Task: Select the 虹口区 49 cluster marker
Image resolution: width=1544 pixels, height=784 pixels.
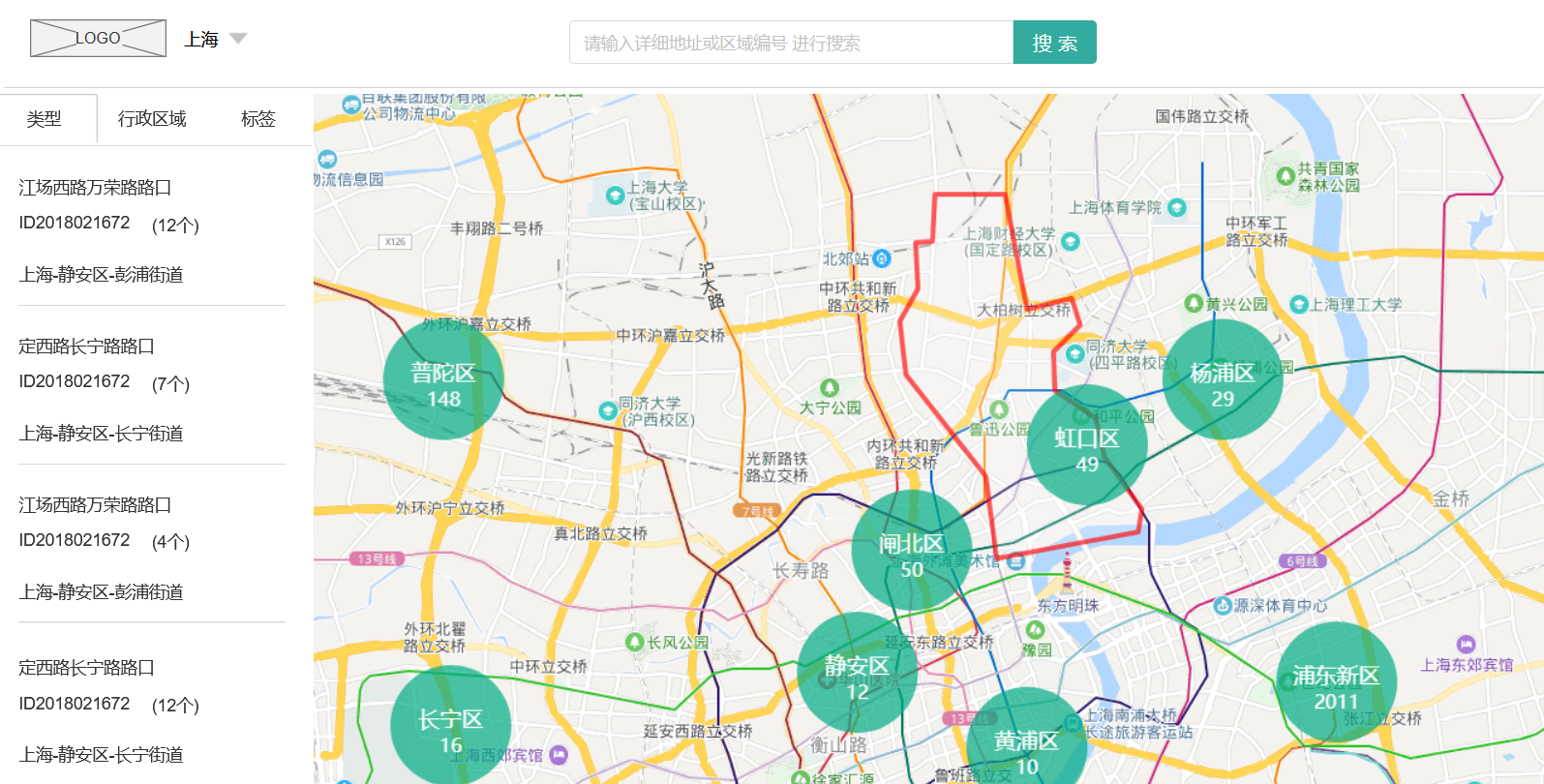Action: coord(1087,445)
